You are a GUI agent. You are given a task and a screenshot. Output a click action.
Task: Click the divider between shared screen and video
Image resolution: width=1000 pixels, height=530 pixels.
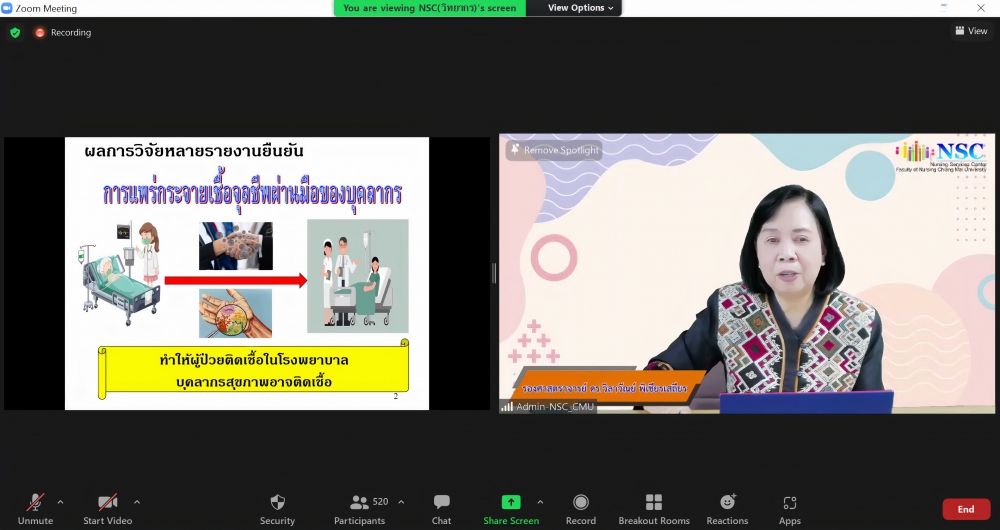point(494,273)
